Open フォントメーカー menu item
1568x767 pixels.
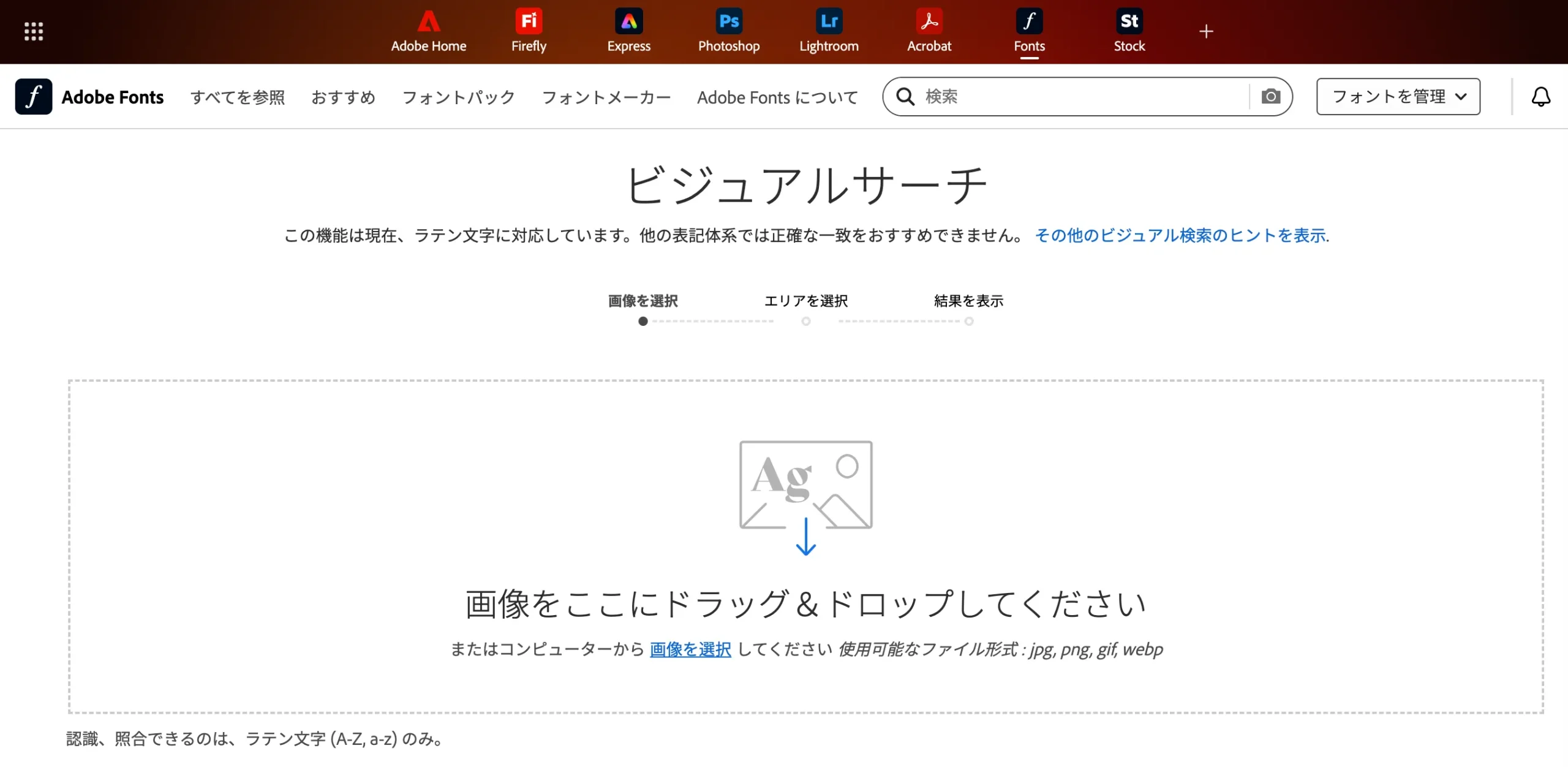[606, 97]
